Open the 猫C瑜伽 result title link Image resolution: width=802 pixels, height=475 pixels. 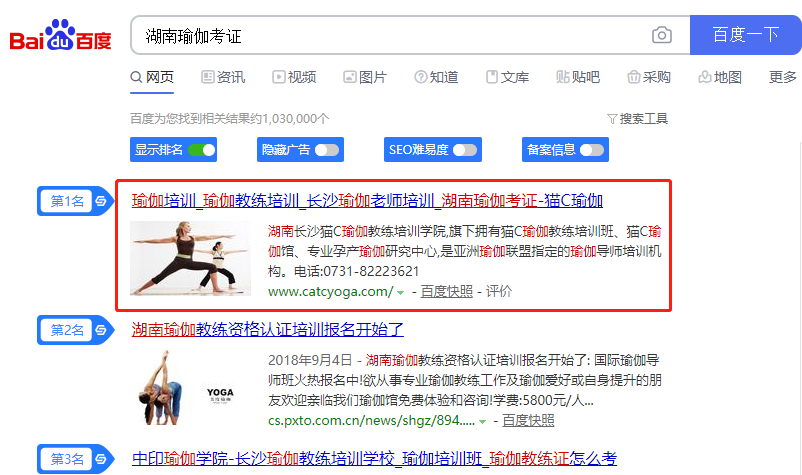click(x=367, y=200)
